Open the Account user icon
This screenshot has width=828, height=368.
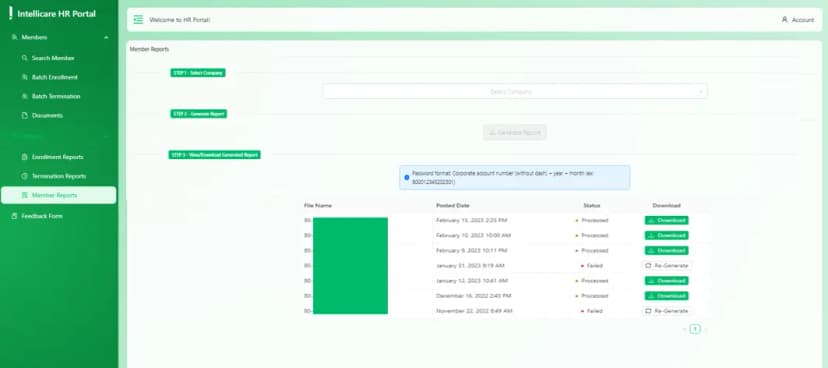pyautogui.click(x=784, y=20)
